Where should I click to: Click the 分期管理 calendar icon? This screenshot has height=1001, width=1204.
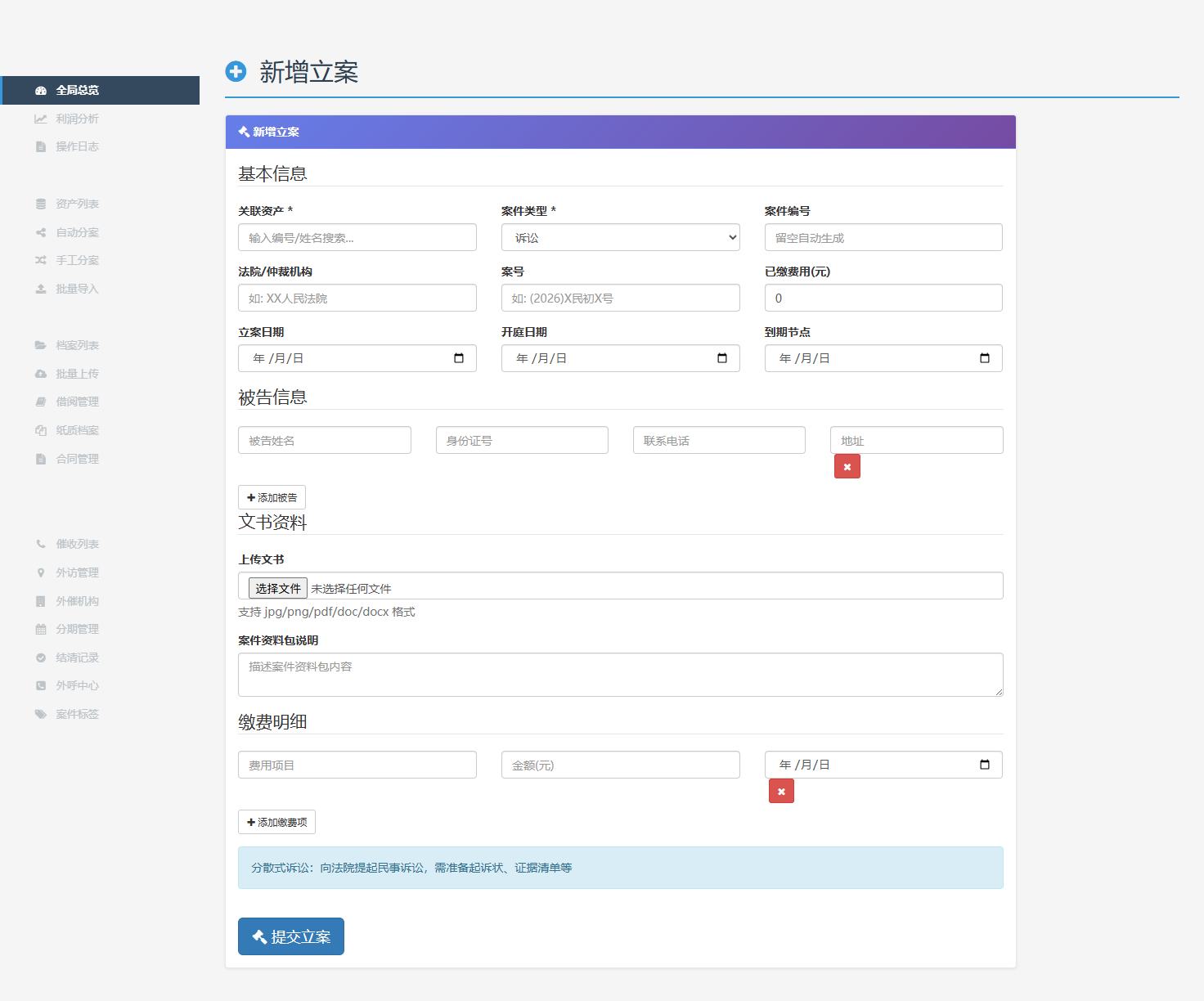click(41, 629)
